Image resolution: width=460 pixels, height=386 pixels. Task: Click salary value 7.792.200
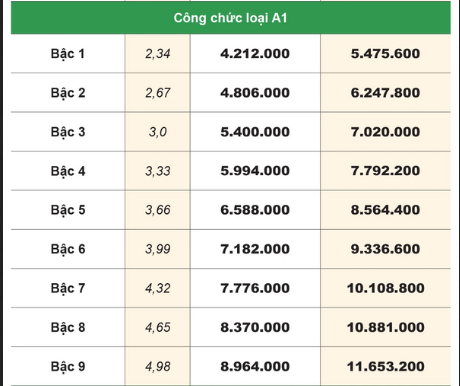pyautogui.click(x=385, y=171)
